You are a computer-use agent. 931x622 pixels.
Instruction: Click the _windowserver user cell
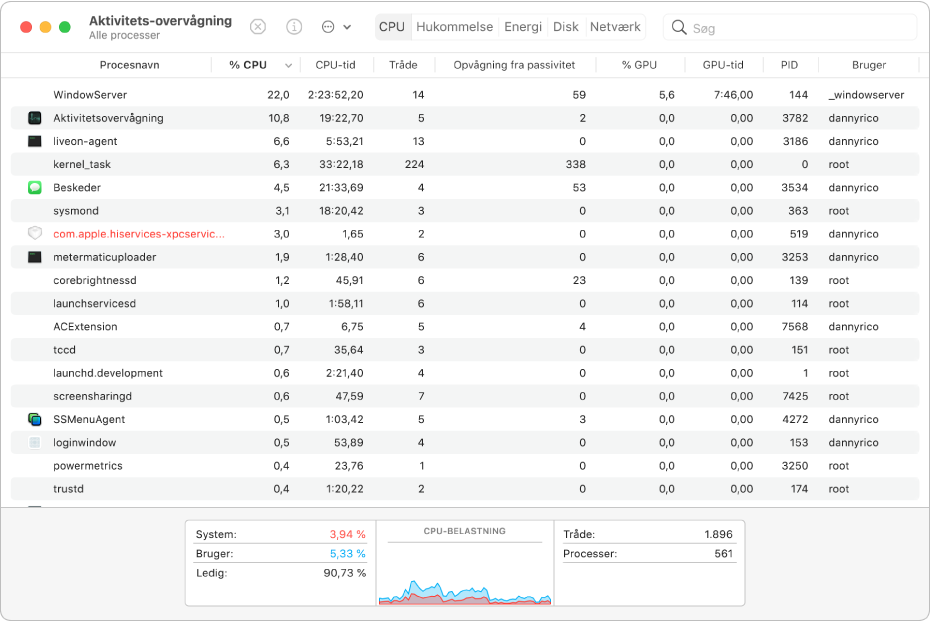point(866,95)
